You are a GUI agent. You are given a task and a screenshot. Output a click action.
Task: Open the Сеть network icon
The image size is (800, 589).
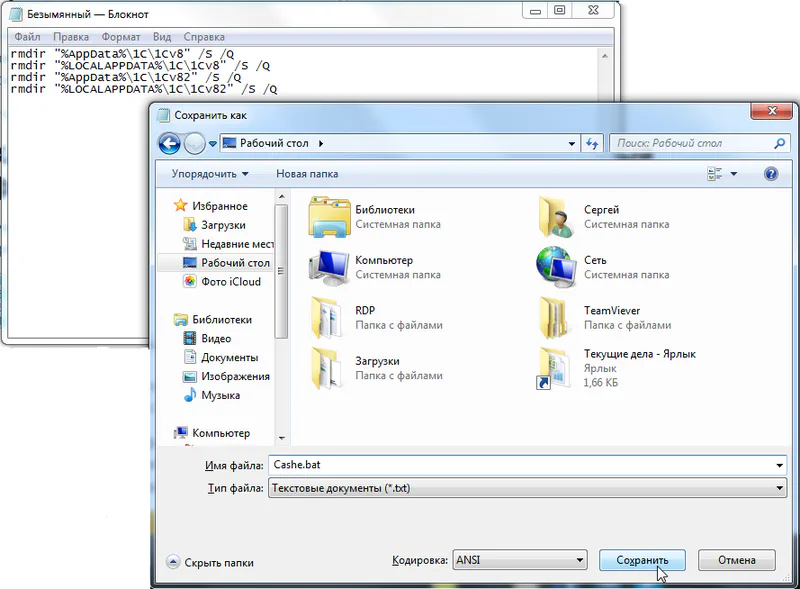tap(556, 267)
